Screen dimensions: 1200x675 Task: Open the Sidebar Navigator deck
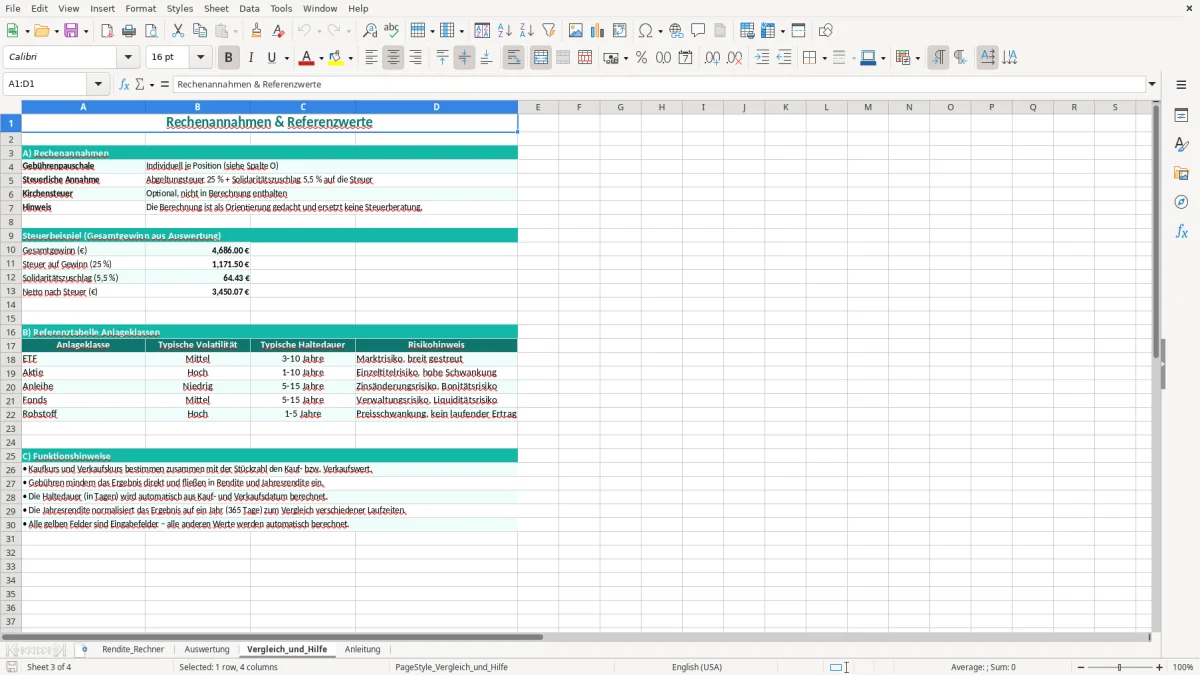(1181, 202)
